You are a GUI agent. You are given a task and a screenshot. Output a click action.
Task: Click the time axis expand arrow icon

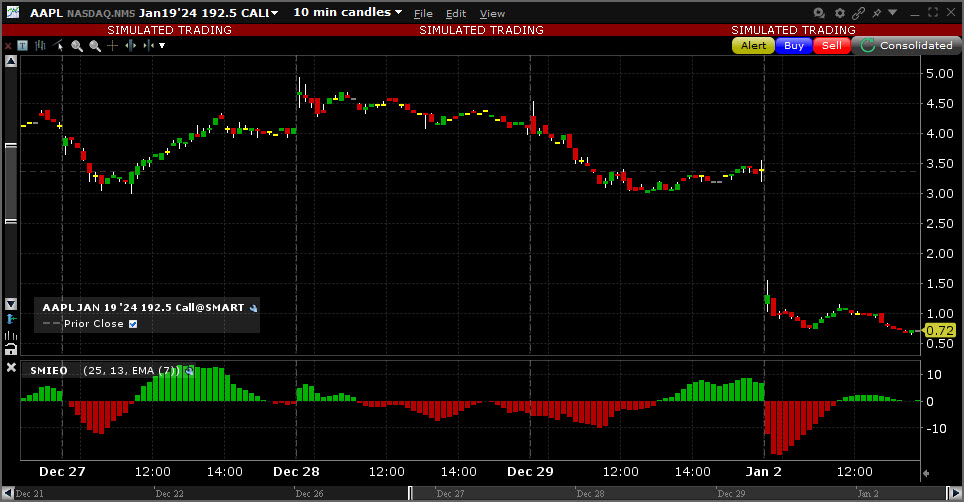(x=926, y=473)
